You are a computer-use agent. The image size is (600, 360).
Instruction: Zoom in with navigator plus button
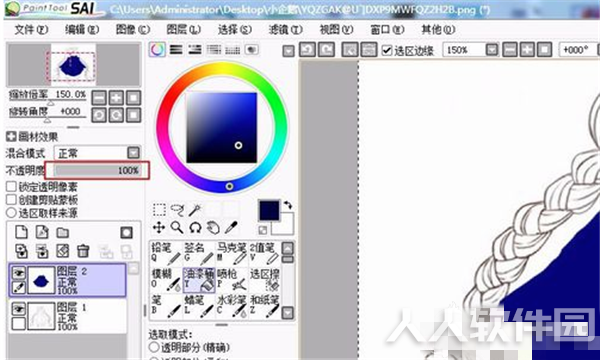point(116,98)
